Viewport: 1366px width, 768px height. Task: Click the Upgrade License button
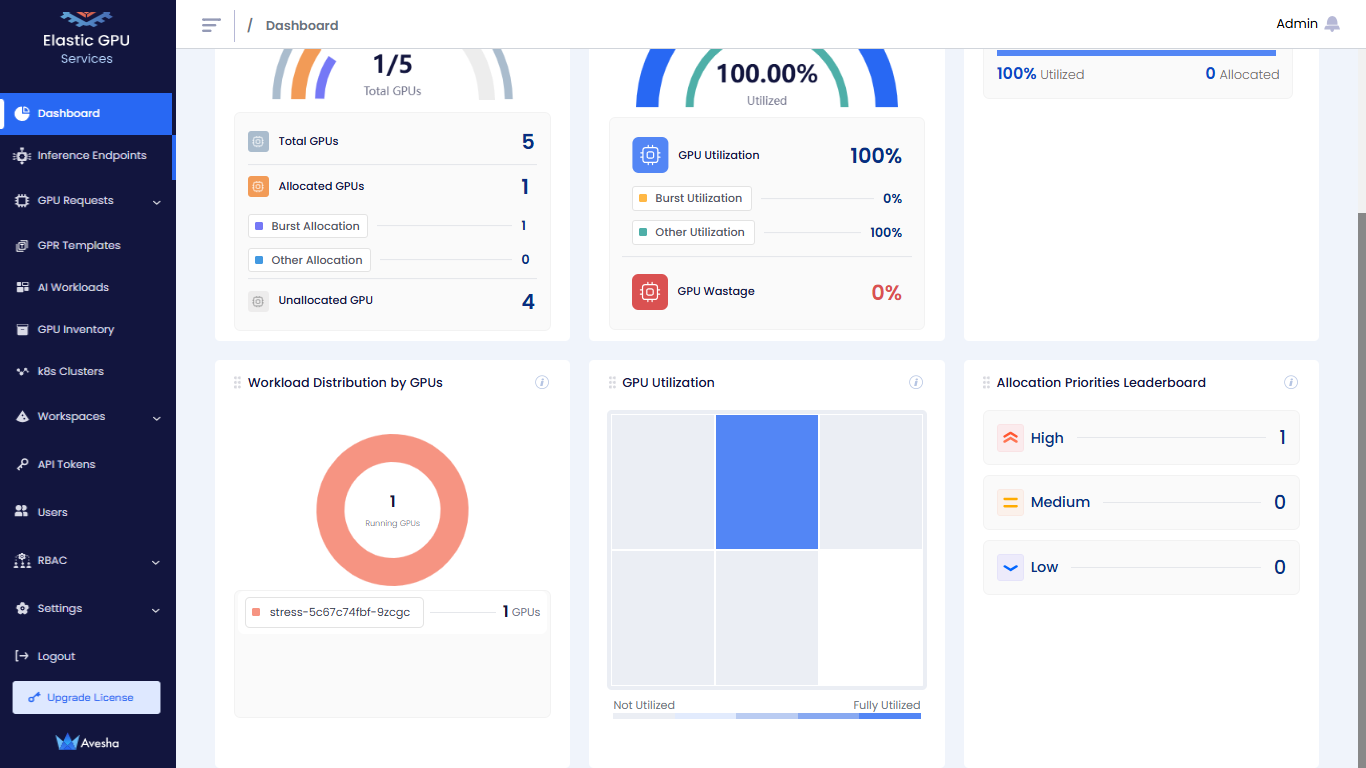click(86, 698)
